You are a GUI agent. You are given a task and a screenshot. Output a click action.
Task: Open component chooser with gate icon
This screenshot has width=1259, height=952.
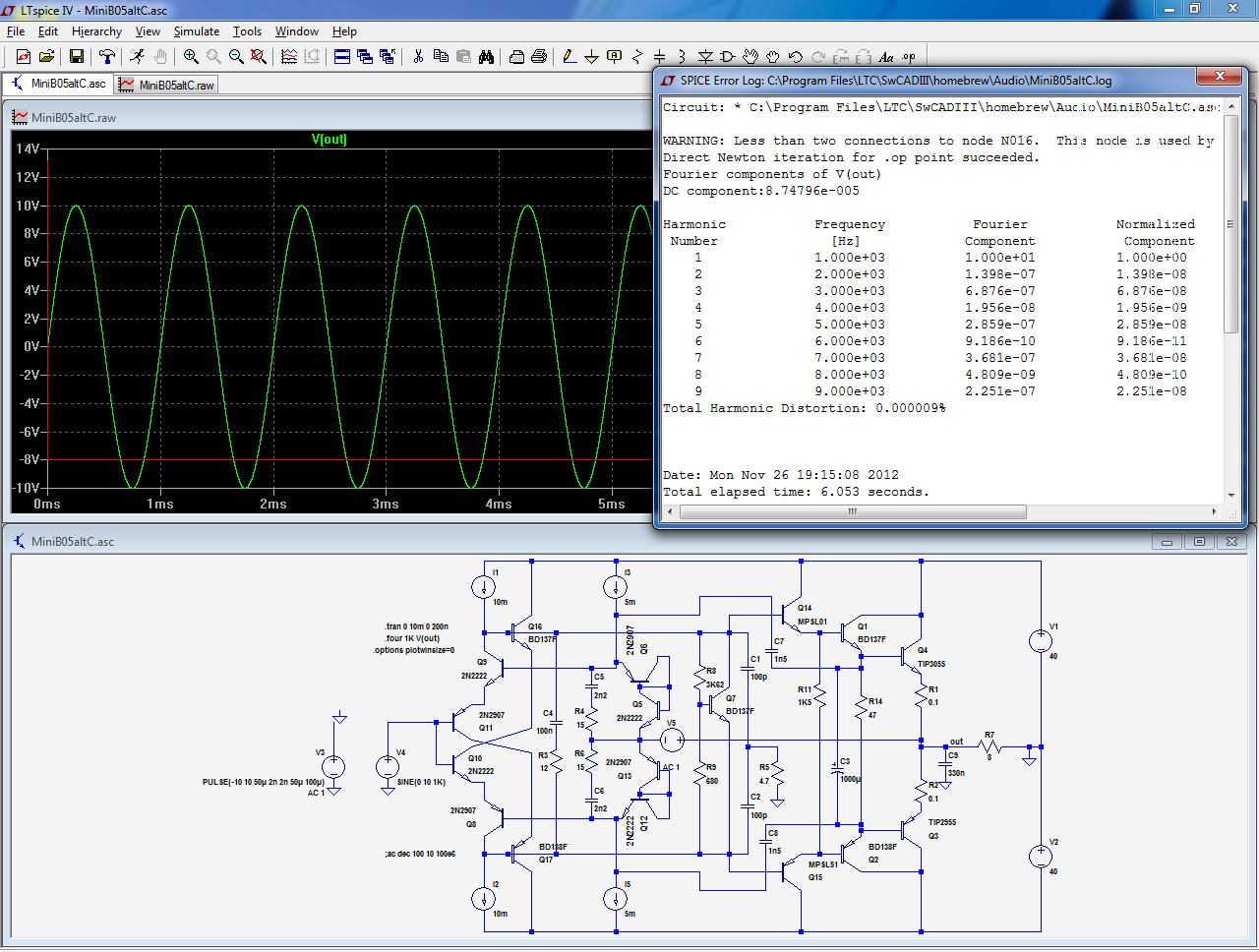click(728, 57)
